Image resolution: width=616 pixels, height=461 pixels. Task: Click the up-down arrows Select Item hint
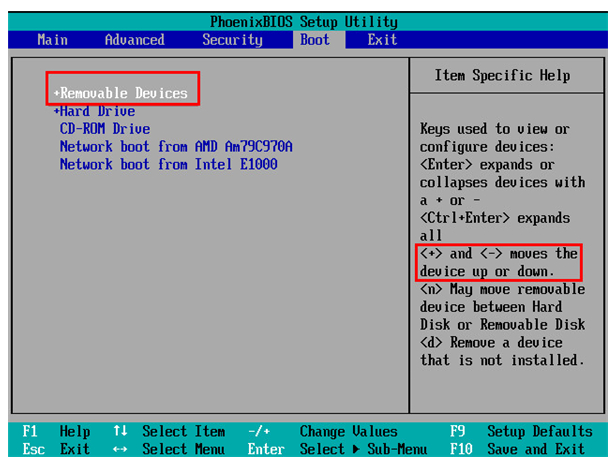point(169,432)
